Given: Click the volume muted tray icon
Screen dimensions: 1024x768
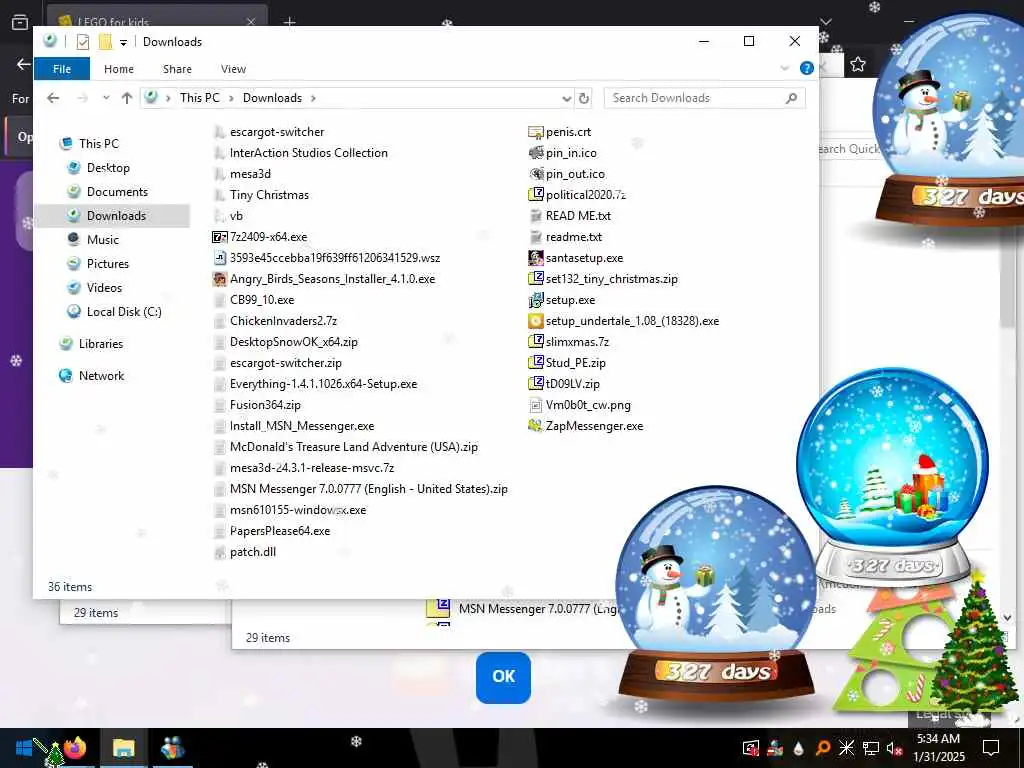Looking at the screenshot, I should [x=894, y=748].
